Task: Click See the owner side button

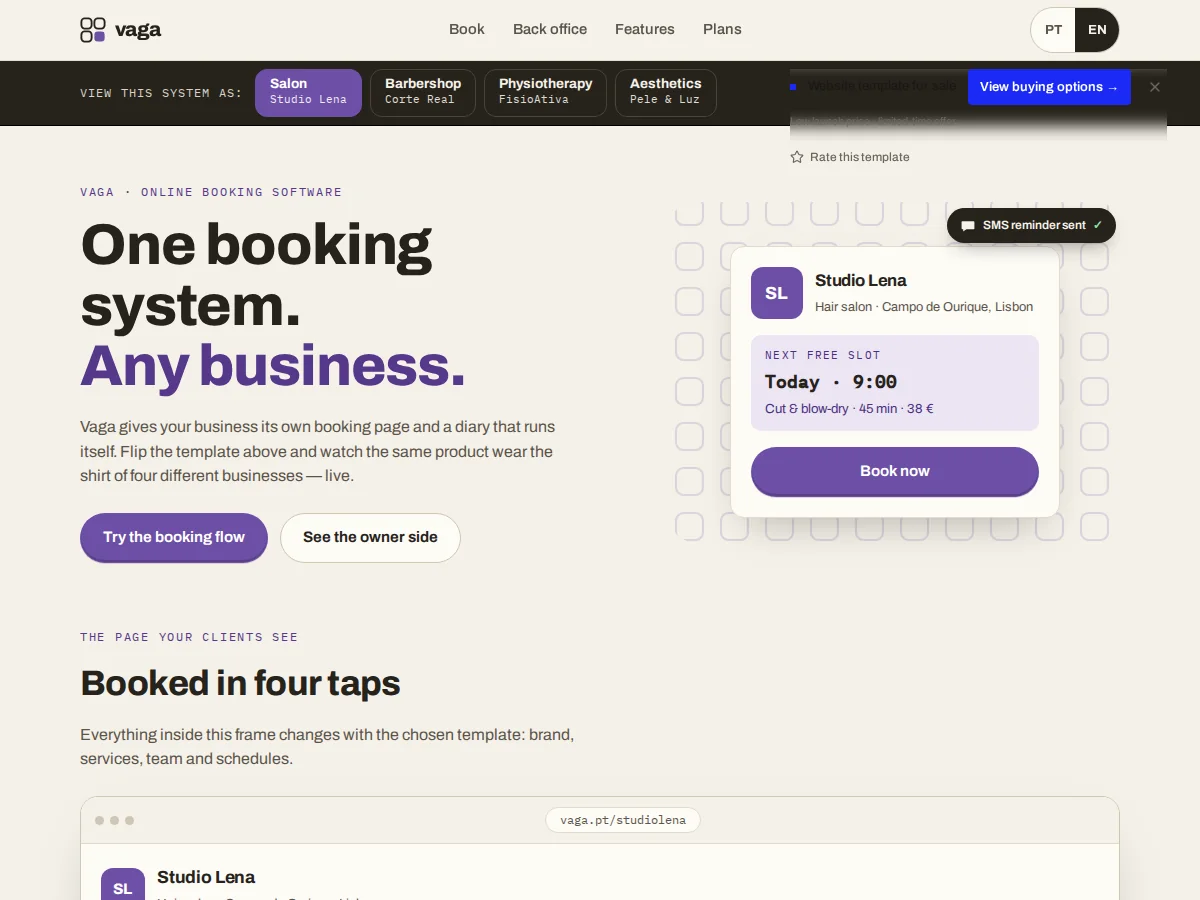Action: pos(370,537)
